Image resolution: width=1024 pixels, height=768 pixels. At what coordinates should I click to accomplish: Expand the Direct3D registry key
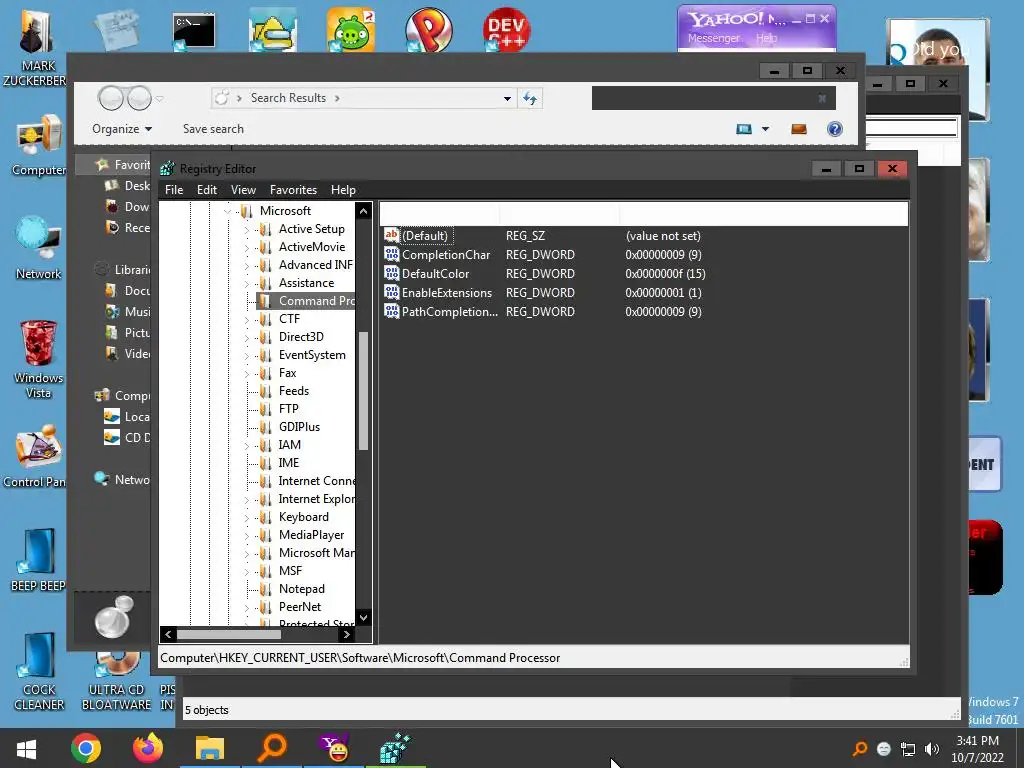(x=246, y=338)
